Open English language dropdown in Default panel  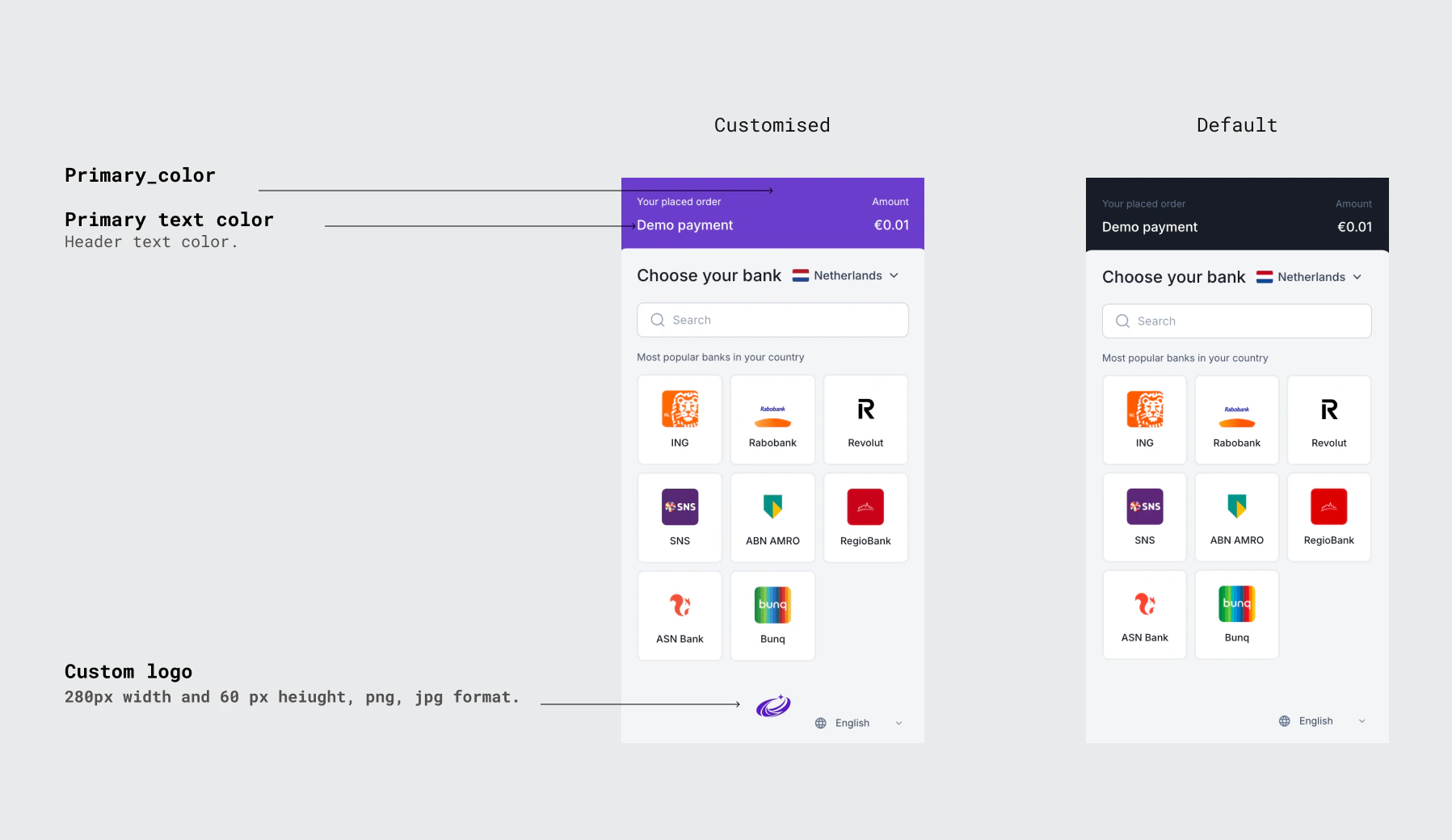[x=1323, y=721]
